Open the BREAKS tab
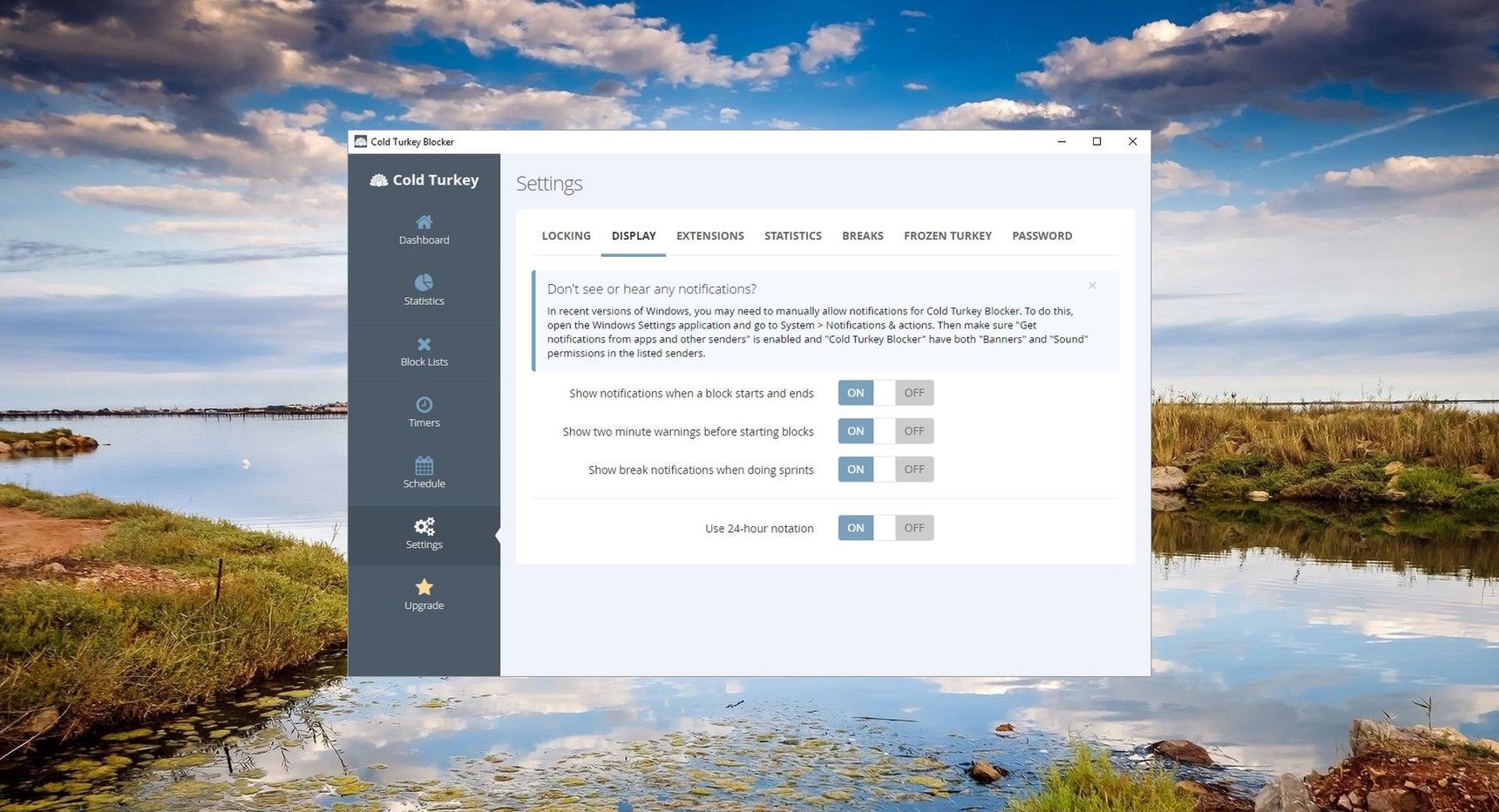This screenshot has width=1499, height=812. tap(863, 236)
